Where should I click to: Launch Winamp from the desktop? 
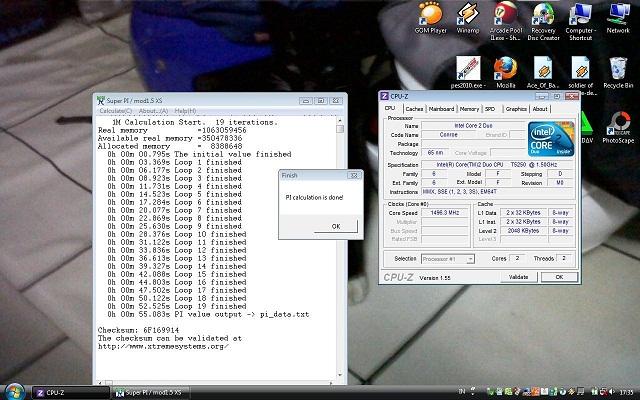tap(467, 18)
